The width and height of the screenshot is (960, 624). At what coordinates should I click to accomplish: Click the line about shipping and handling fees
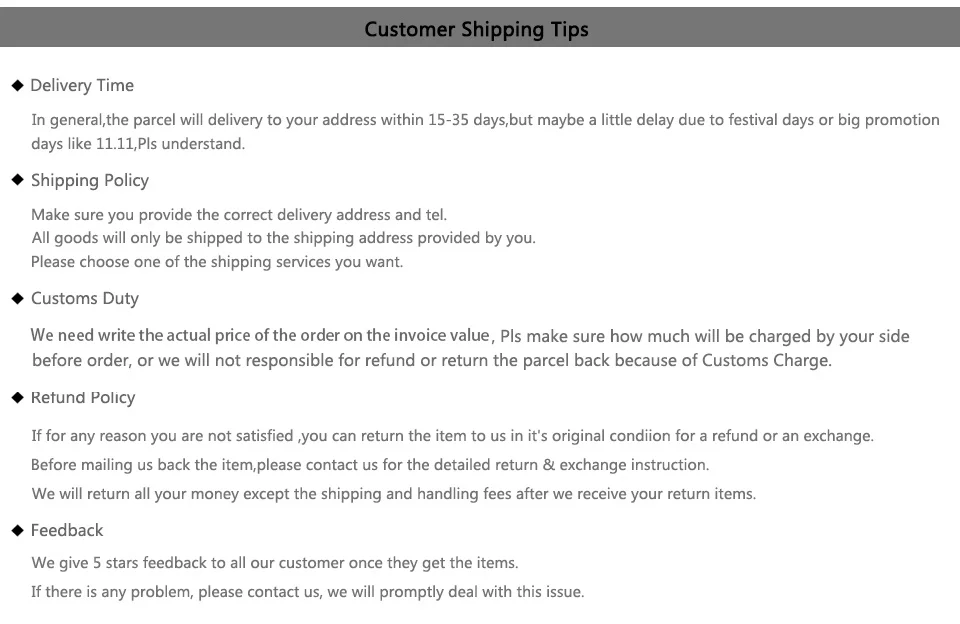pos(394,494)
